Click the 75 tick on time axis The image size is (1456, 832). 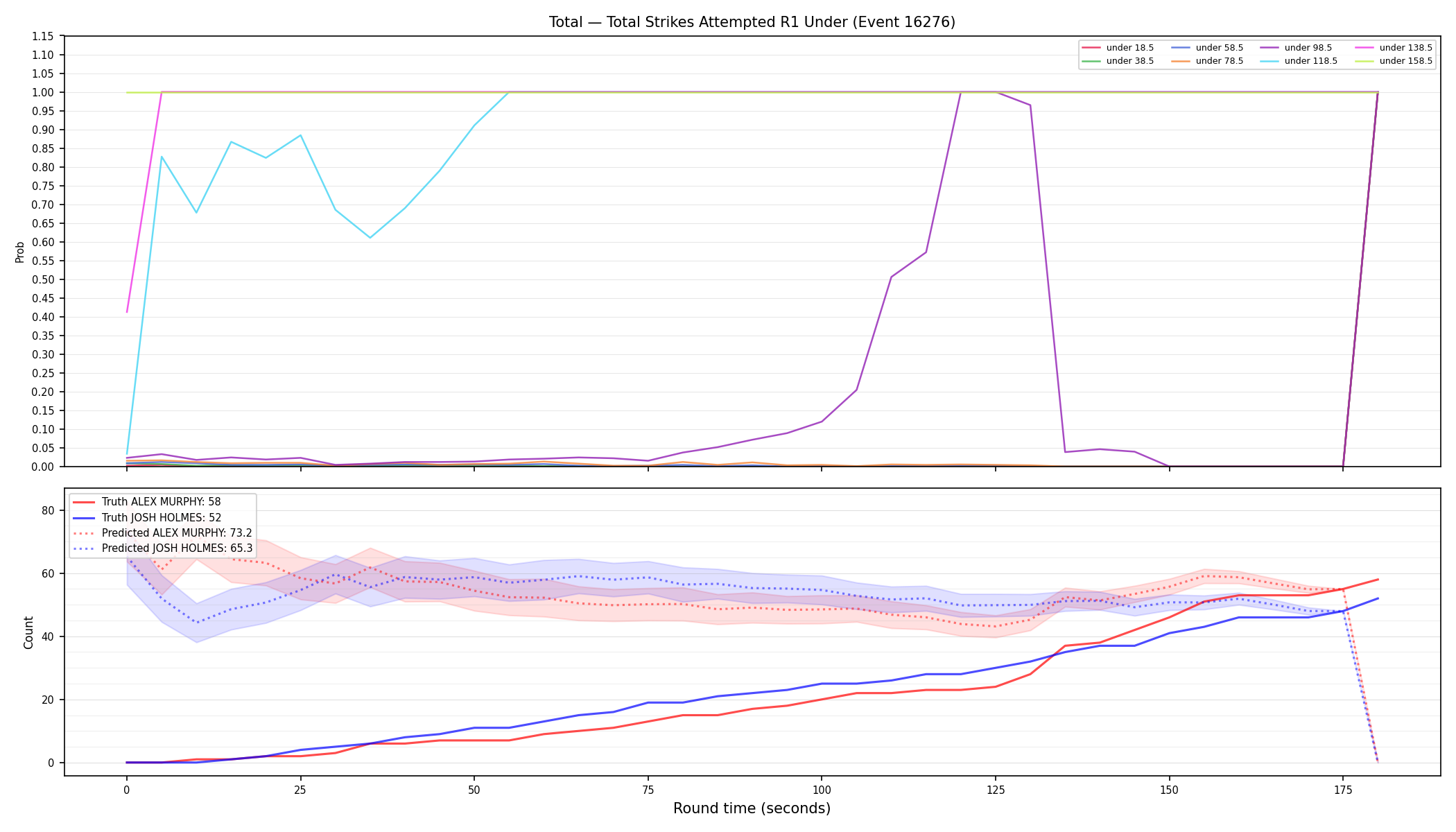coord(648,789)
